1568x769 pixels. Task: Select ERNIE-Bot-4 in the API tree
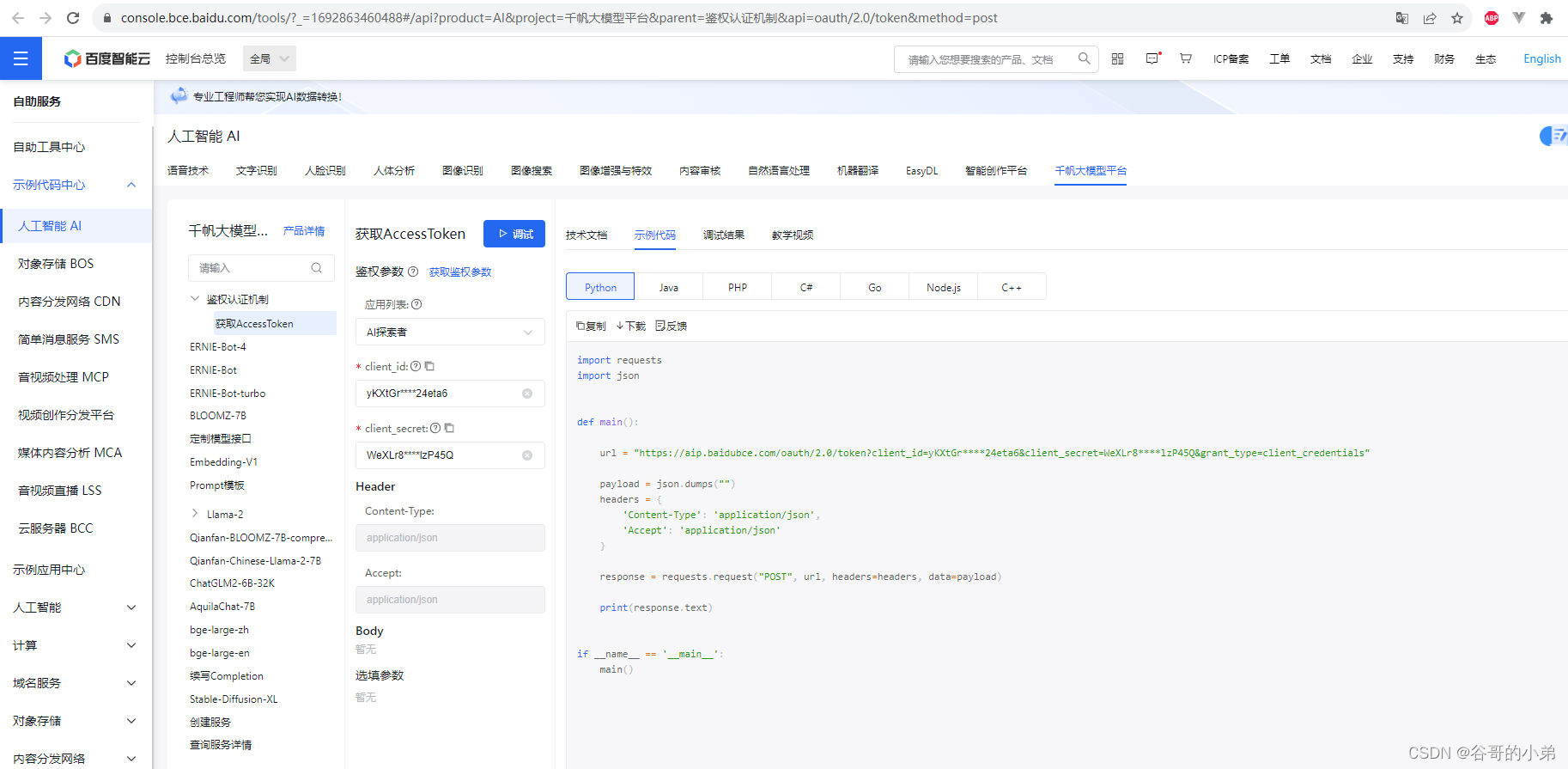(x=218, y=347)
